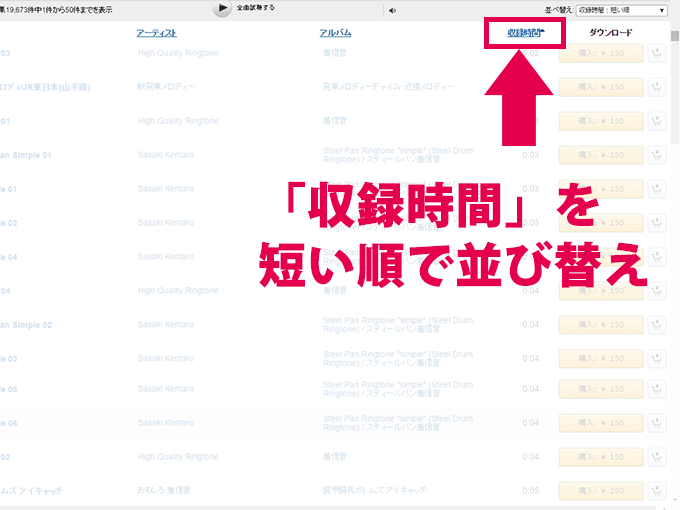Screen dimensions: 680x510
Task: Buy the 駅発車メロディー track for ¥150
Action: point(600,87)
